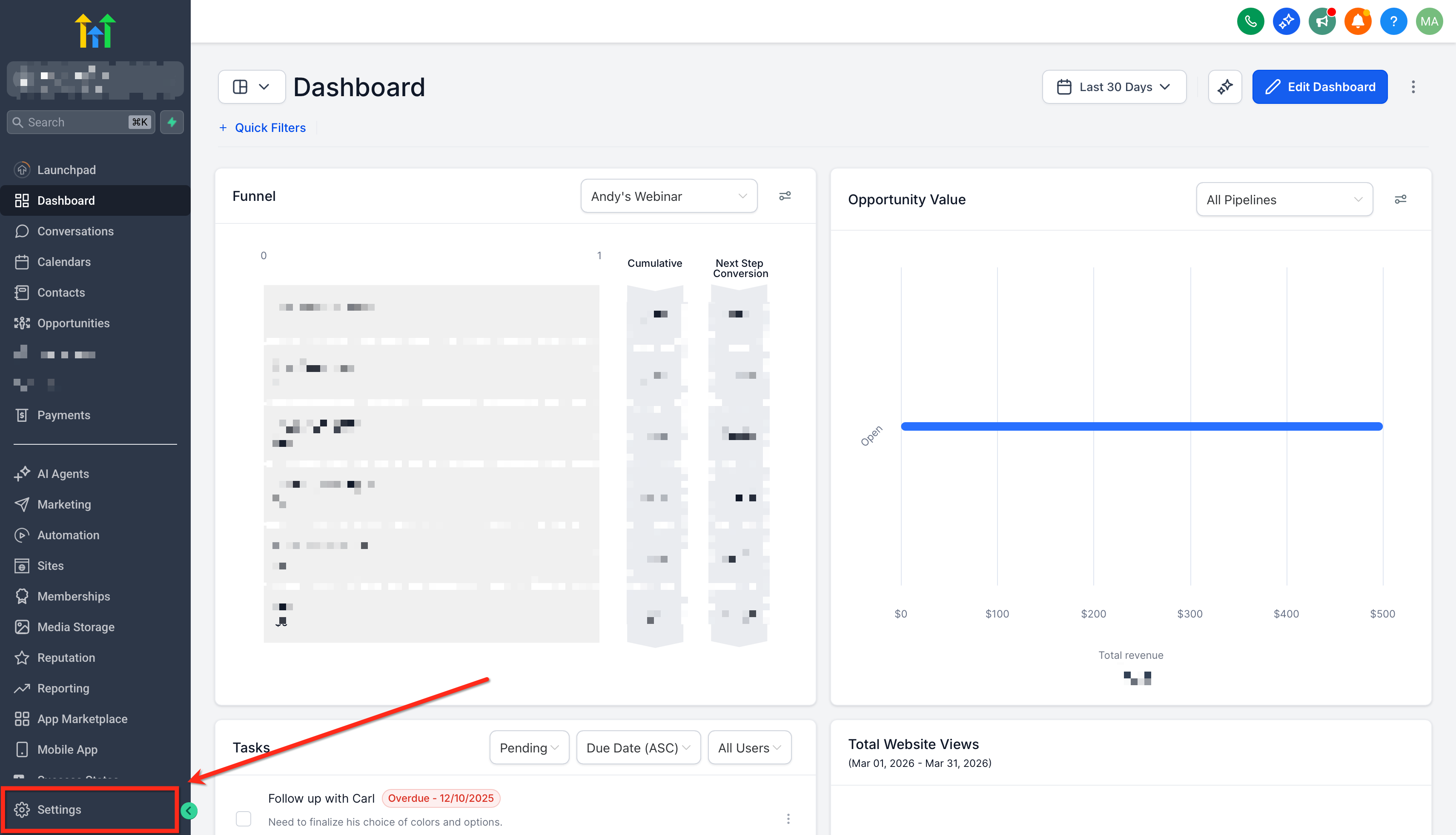Open the All Pipelines dropdown

pos(1284,200)
